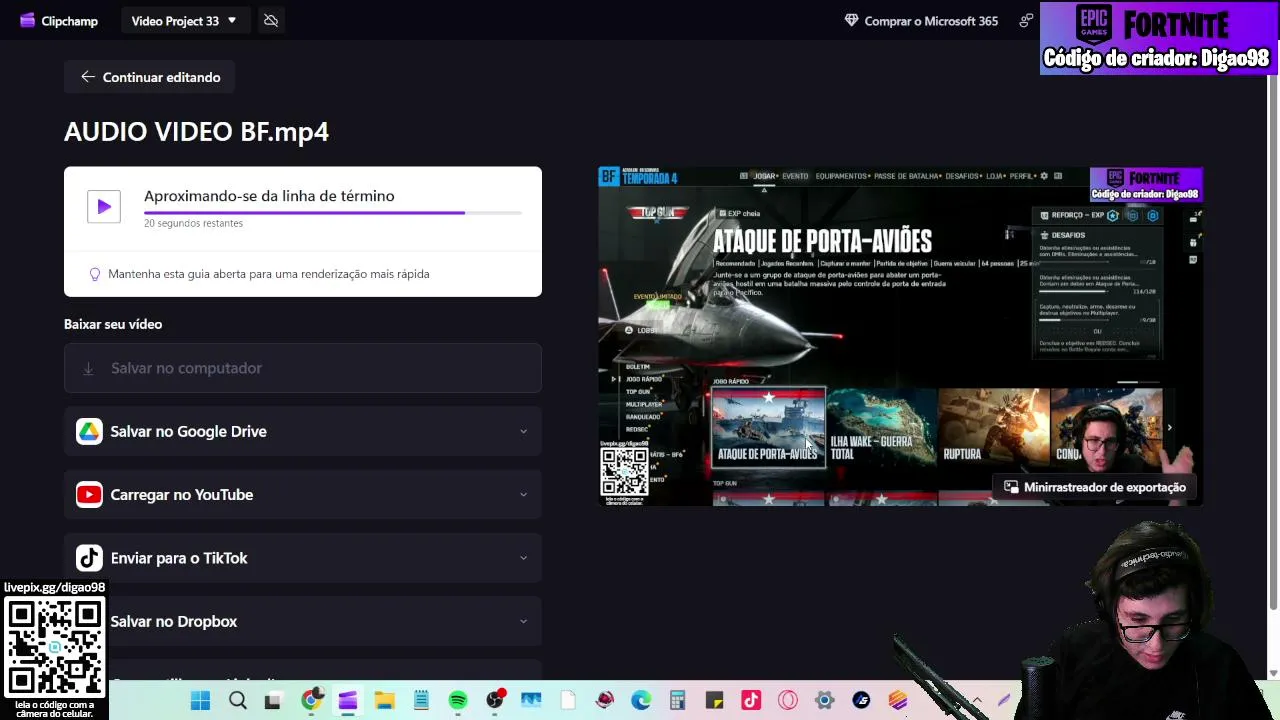The height and width of the screenshot is (720, 1280).
Task: Go back with Continuar editando
Action: pos(150,77)
